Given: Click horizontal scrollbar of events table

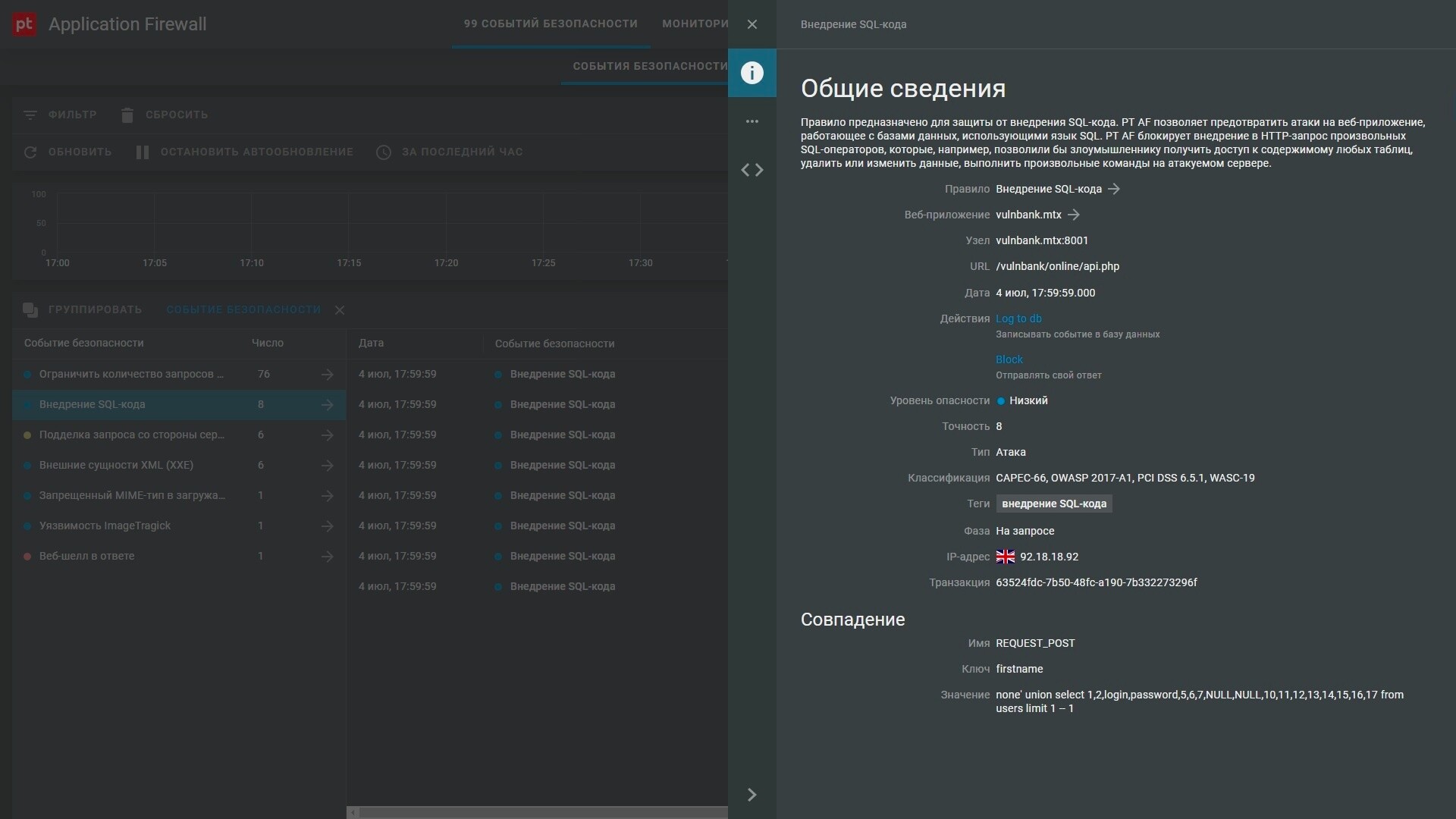Looking at the screenshot, I should pos(543,812).
